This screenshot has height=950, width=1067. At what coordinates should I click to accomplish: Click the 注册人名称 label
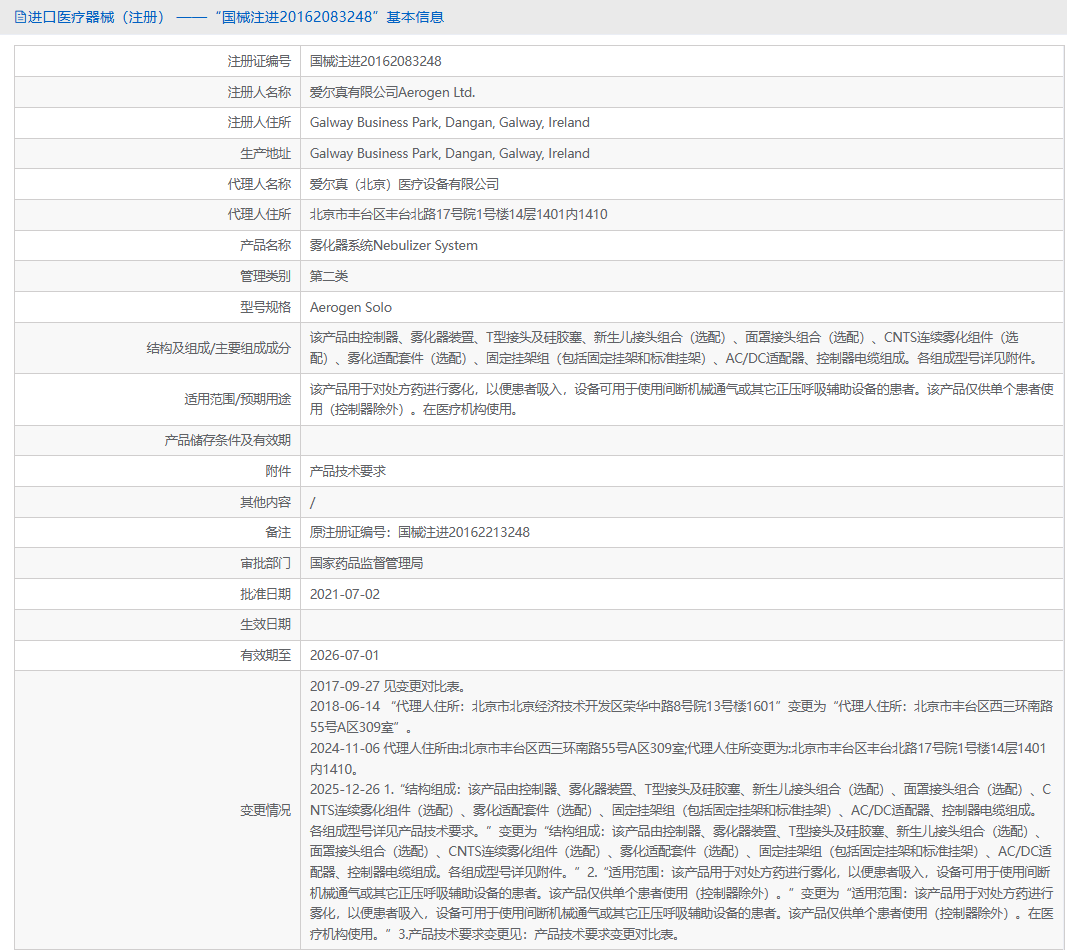(259, 92)
